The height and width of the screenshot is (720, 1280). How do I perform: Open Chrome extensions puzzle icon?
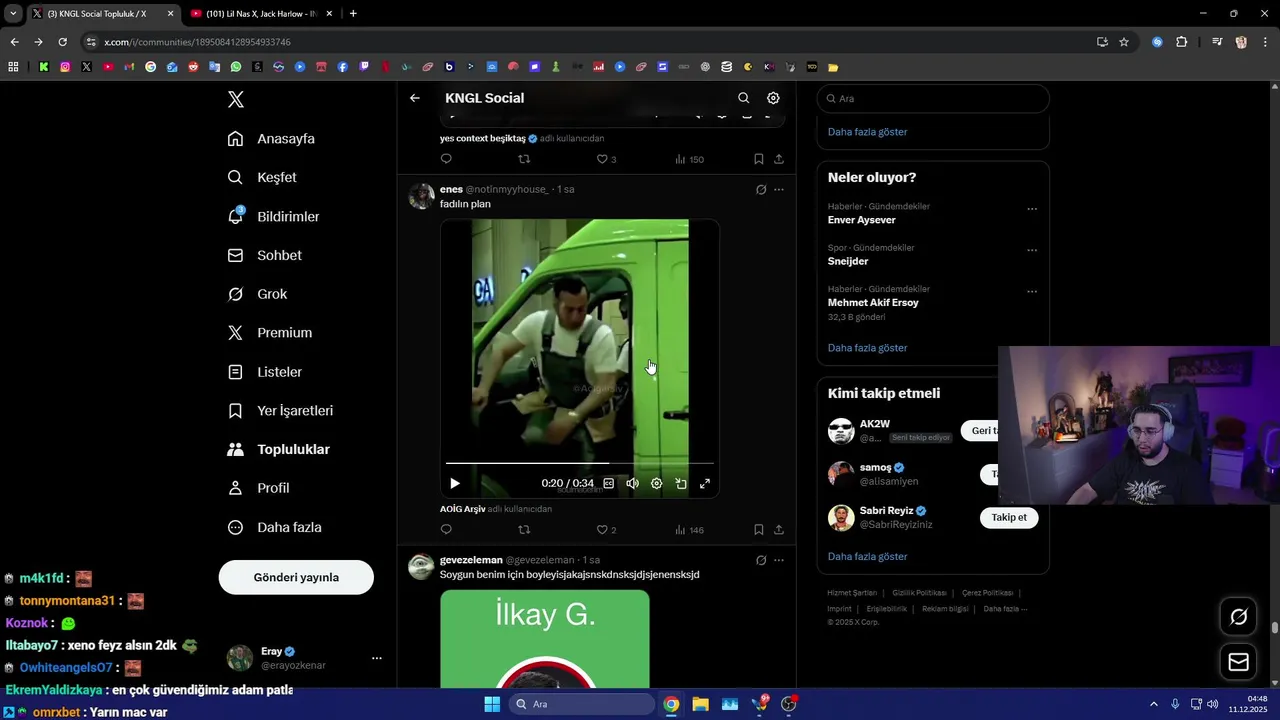coord(1181,42)
